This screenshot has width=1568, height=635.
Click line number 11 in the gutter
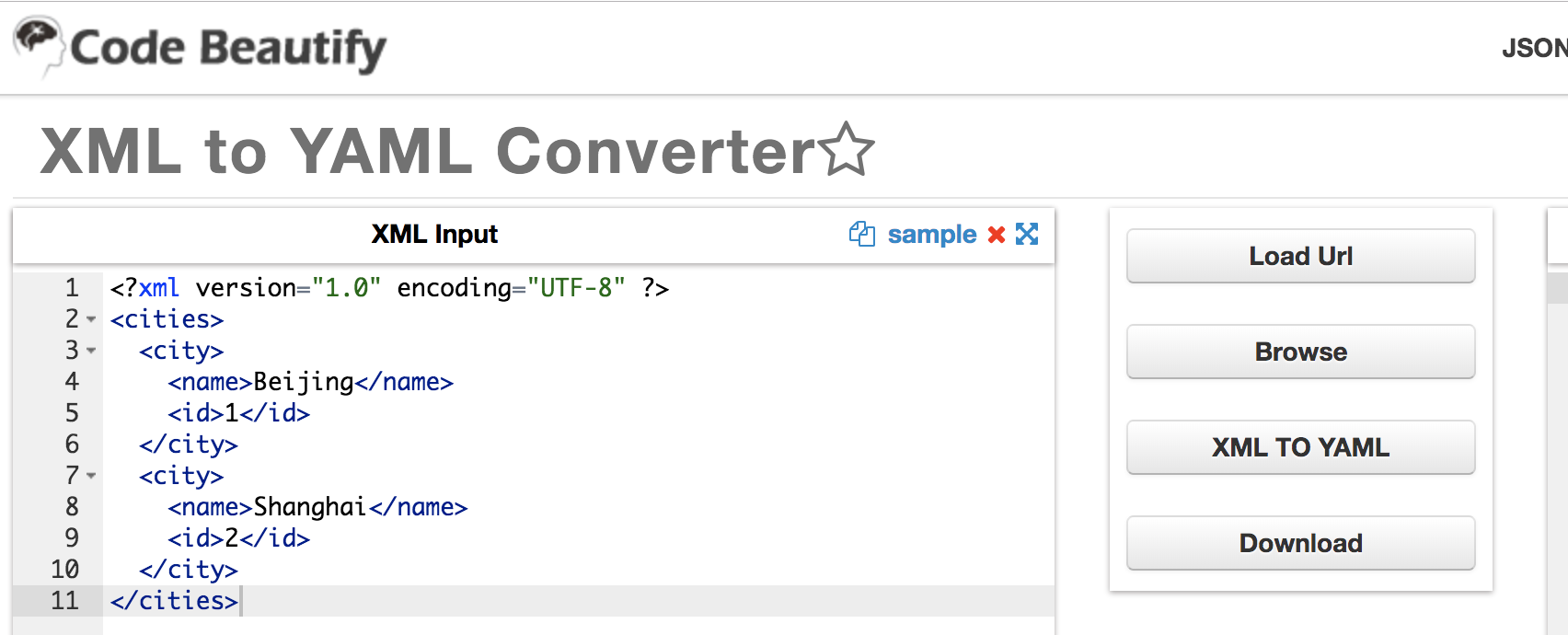pyautogui.click(x=64, y=601)
